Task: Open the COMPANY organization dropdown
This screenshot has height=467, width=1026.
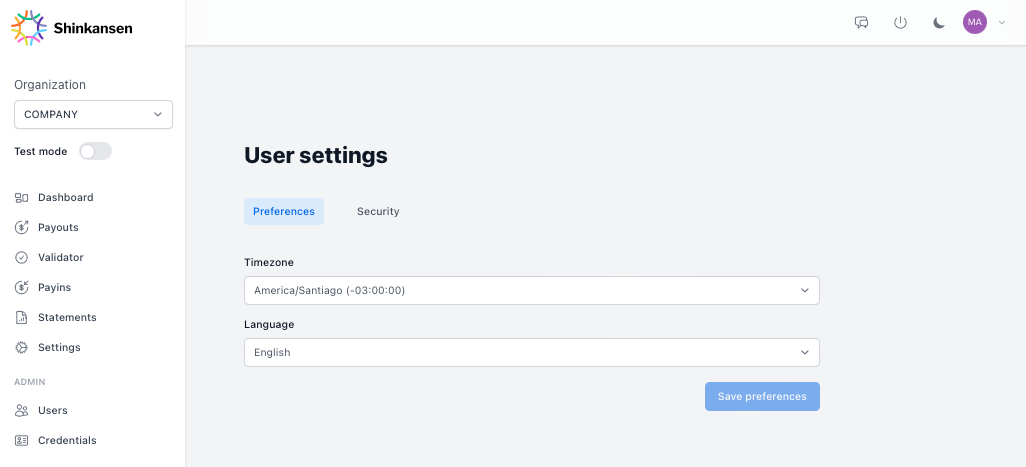Action: tap(94, 114)
